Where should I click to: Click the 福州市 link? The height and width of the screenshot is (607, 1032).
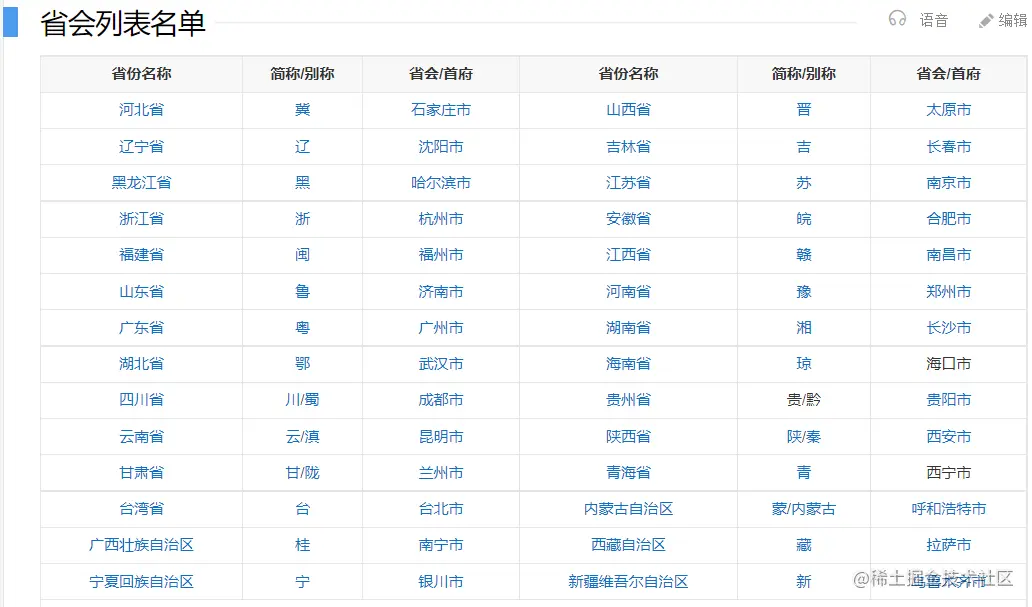tap(441, 255)
